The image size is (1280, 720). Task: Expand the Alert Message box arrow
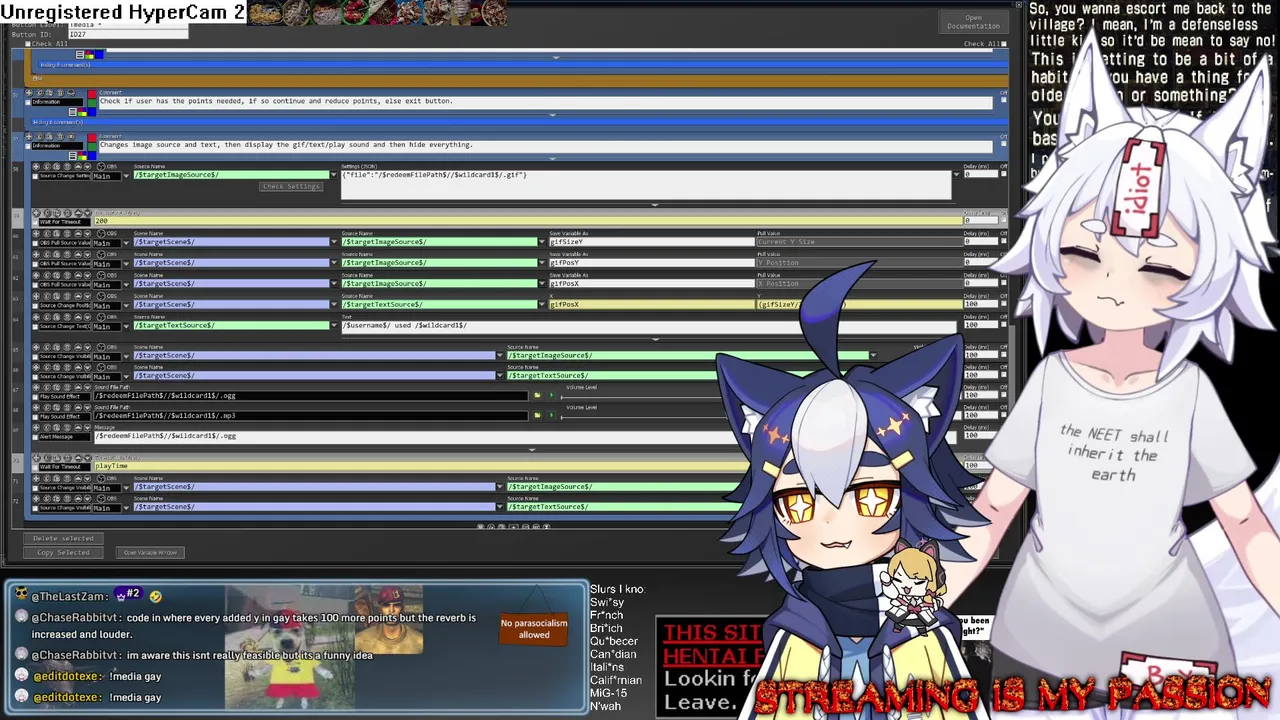click(x=532, y=449)
